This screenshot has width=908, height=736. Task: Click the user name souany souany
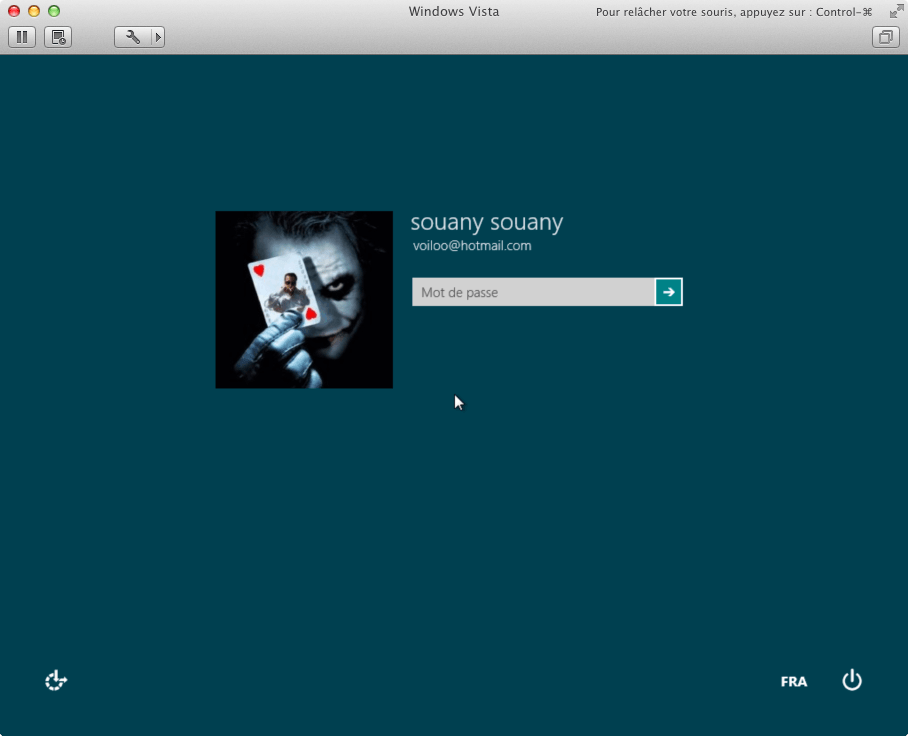(486, 222)
